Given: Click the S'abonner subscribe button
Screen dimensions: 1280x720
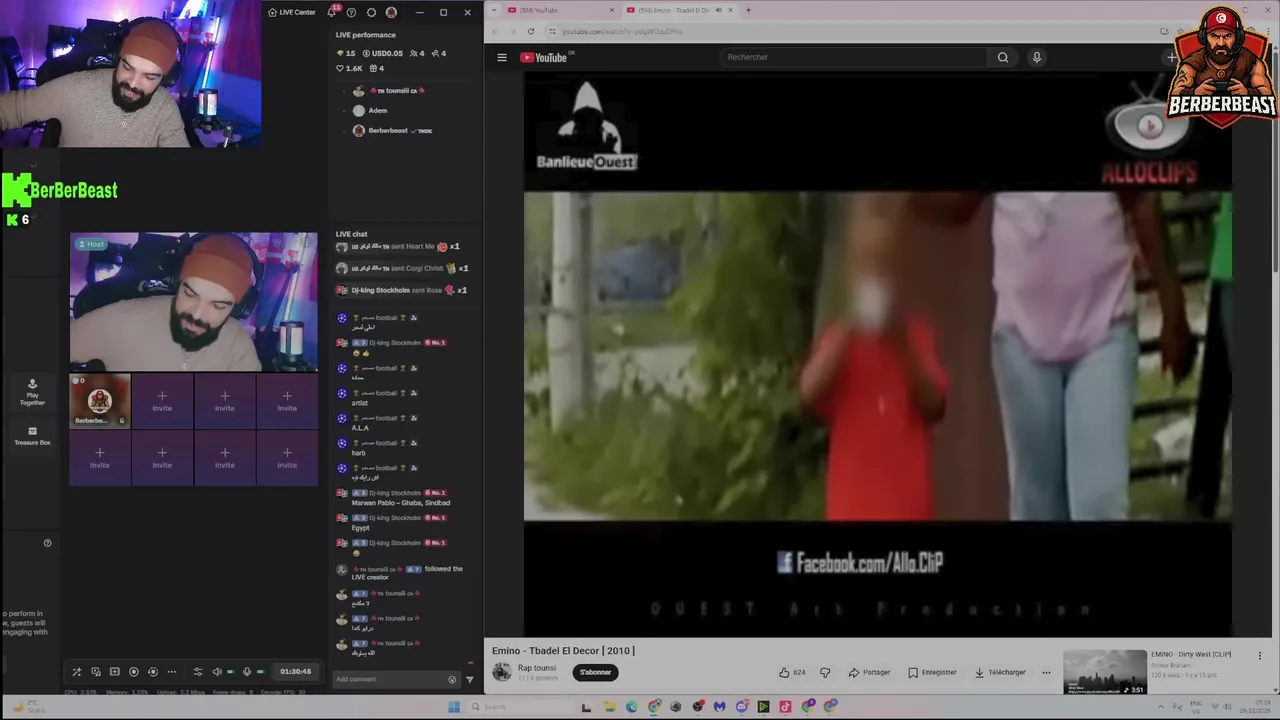Looking at the screenshot, I should click(x=596, y=672).
